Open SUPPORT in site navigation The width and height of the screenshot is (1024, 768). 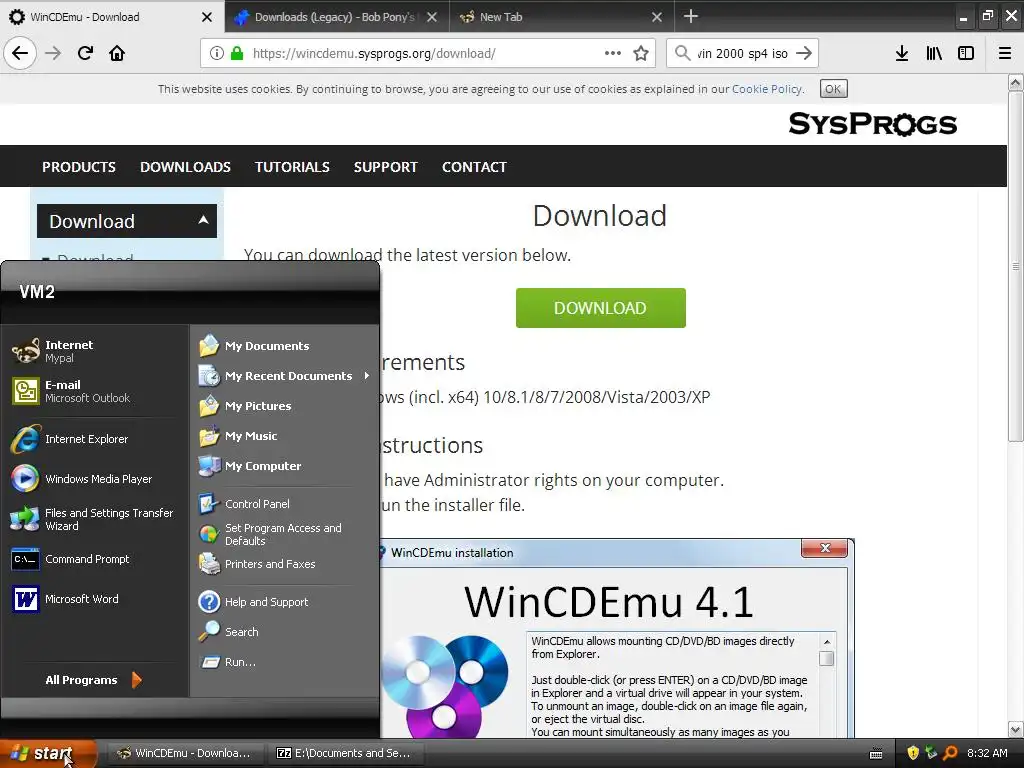point(385,167)
